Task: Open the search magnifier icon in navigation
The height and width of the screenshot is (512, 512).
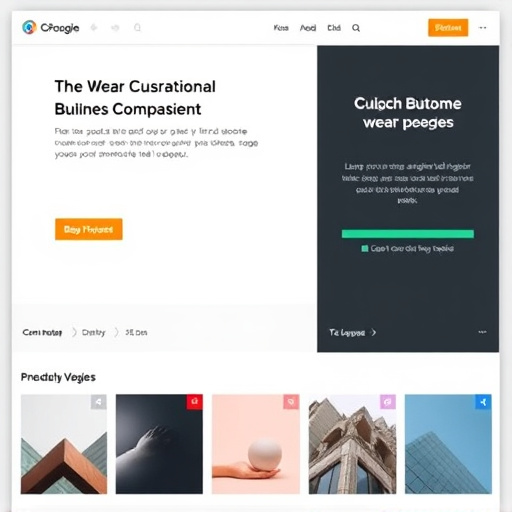Action: pyautogui.click(x=356, y=28)
